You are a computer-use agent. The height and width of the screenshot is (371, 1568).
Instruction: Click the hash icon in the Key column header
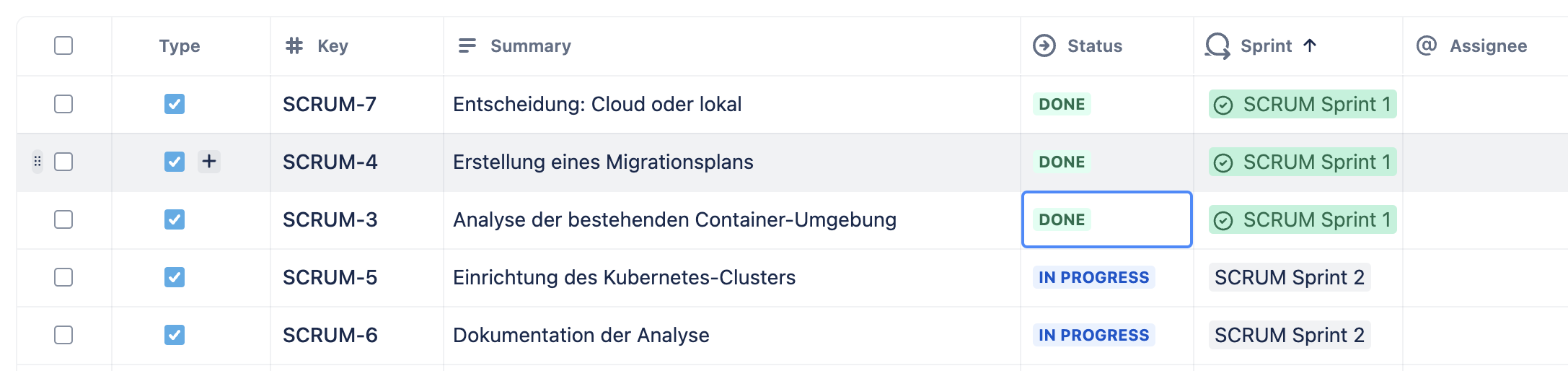294,45
